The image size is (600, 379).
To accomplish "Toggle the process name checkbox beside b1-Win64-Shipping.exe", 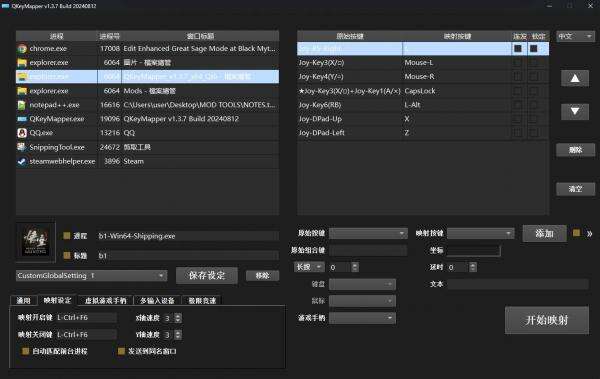I will click(x=67, y=236).
